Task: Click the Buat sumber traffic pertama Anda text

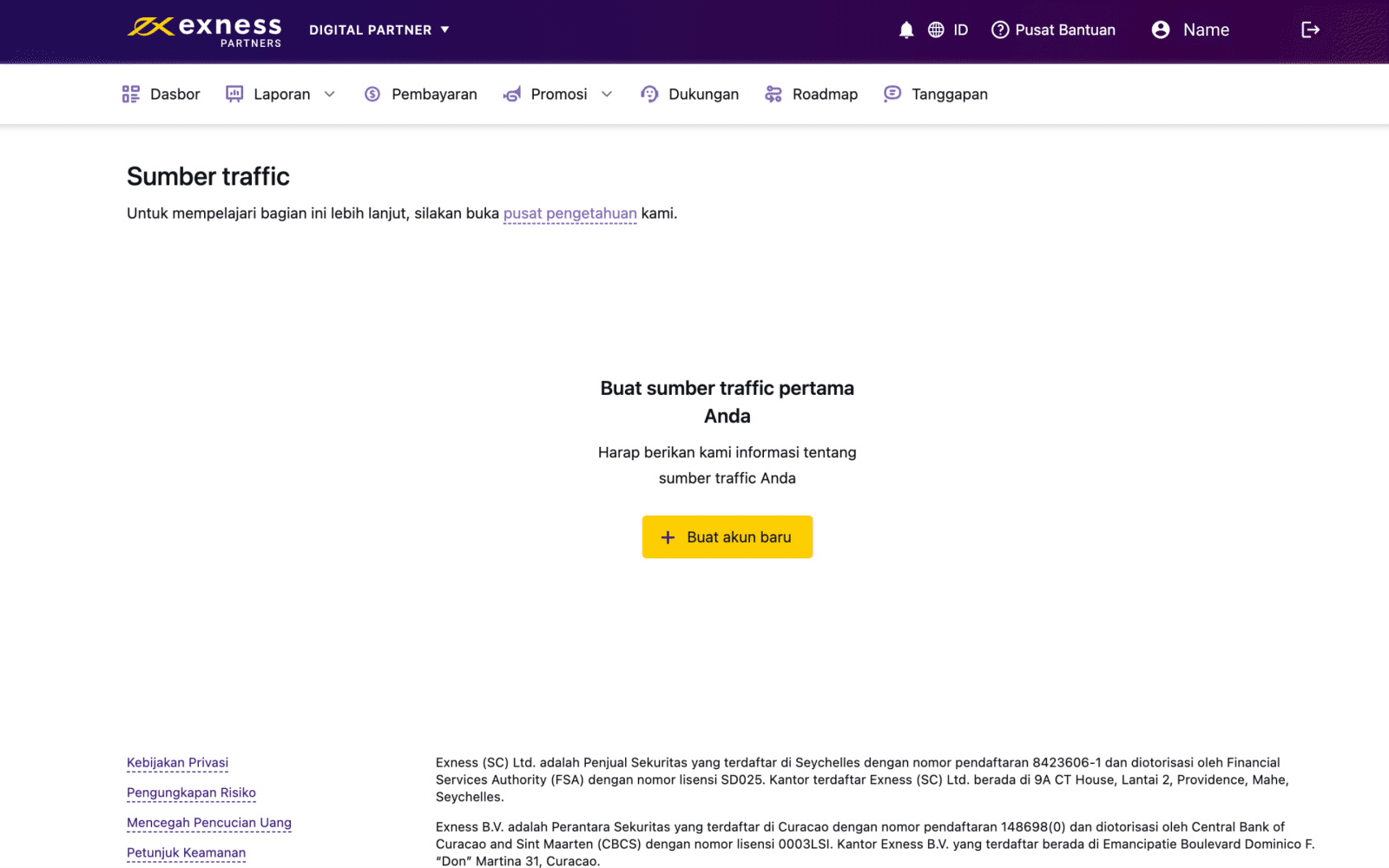Action: coord(727,402)
